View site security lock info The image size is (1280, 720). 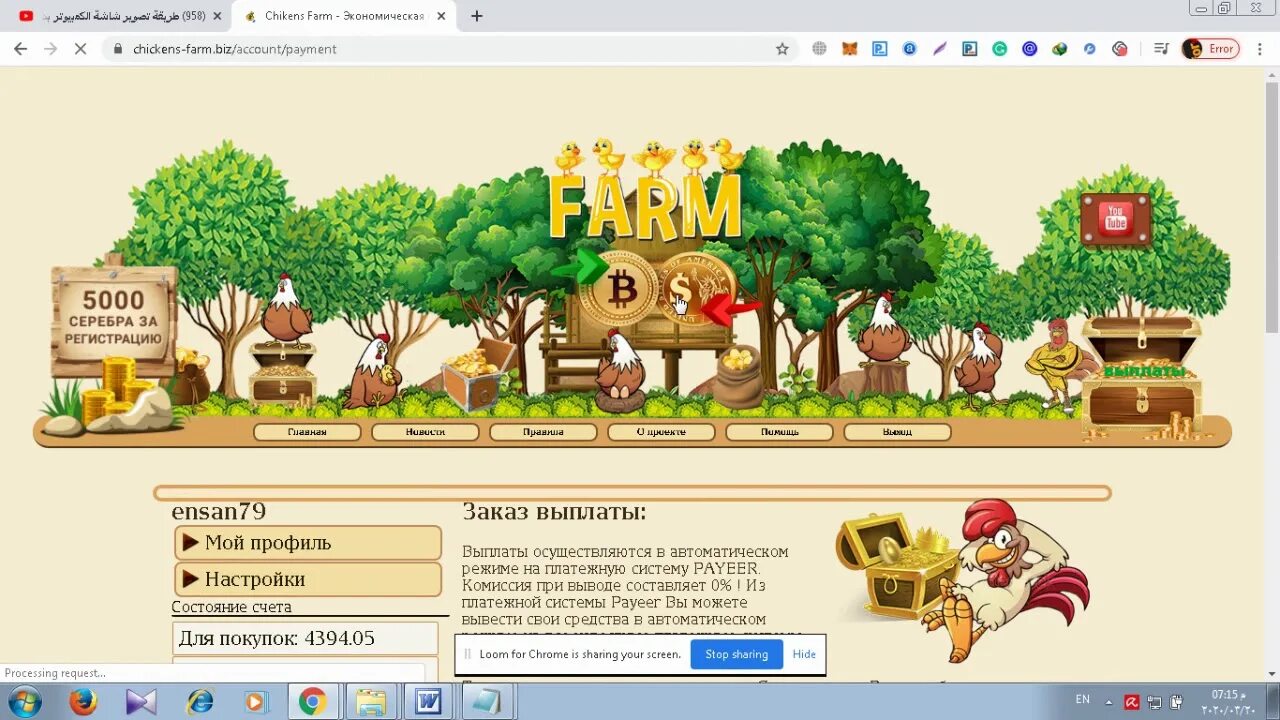(118, 48)
